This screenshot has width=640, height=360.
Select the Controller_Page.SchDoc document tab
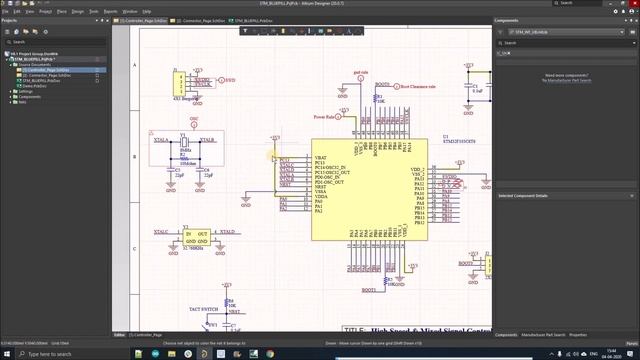coord(140,20)
